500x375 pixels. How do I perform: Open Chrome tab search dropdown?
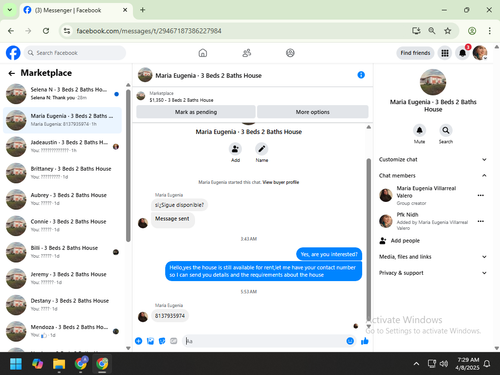pyautogui.click(x=10, y=10)
